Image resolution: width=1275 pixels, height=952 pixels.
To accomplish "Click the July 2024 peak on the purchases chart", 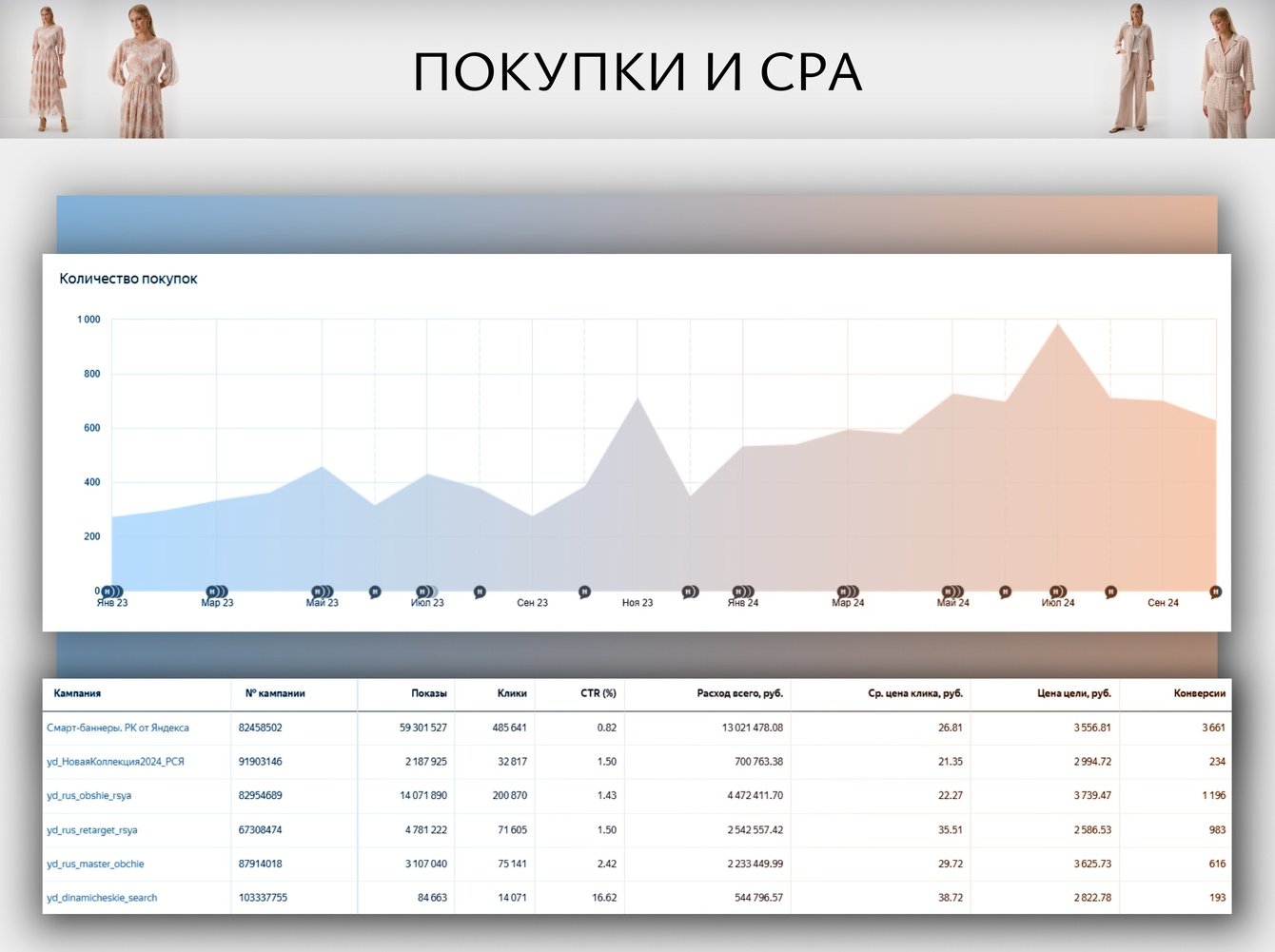I will pos(1058,324).
